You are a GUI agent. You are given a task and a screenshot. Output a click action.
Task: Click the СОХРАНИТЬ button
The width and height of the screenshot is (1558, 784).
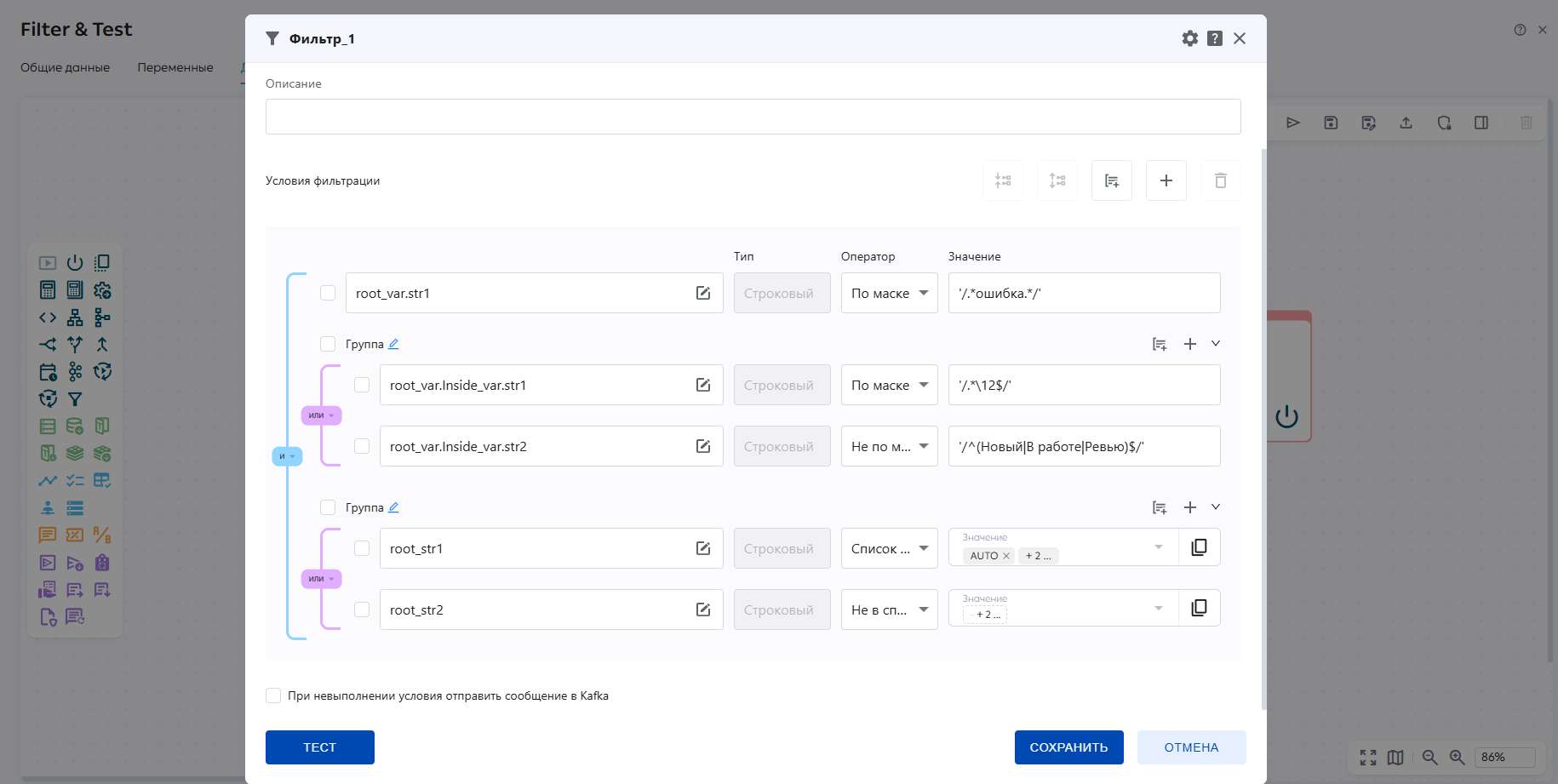pyautogui.click(x=1069, y=747)
